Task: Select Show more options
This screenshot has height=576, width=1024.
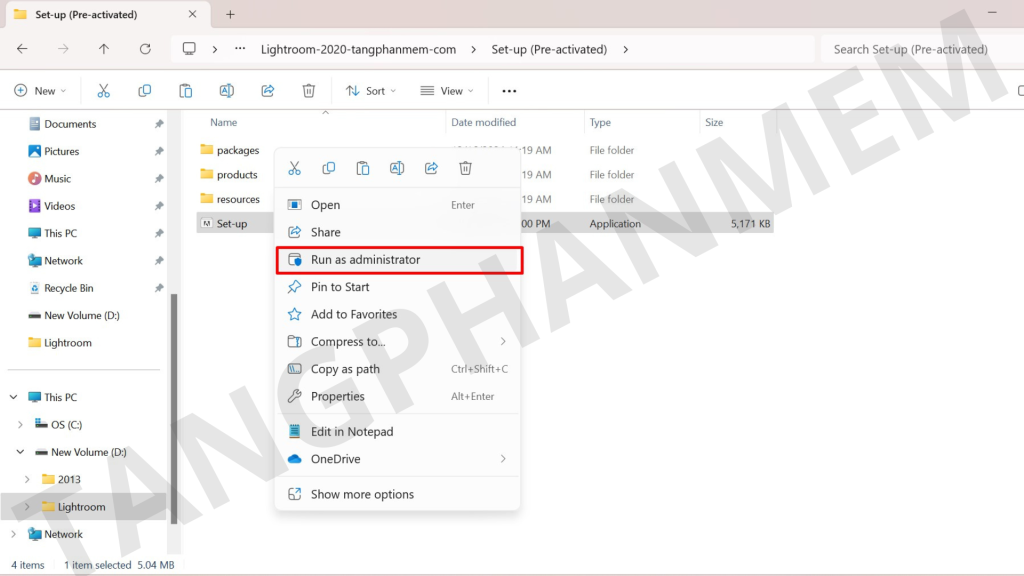Action: coord(397,494)
